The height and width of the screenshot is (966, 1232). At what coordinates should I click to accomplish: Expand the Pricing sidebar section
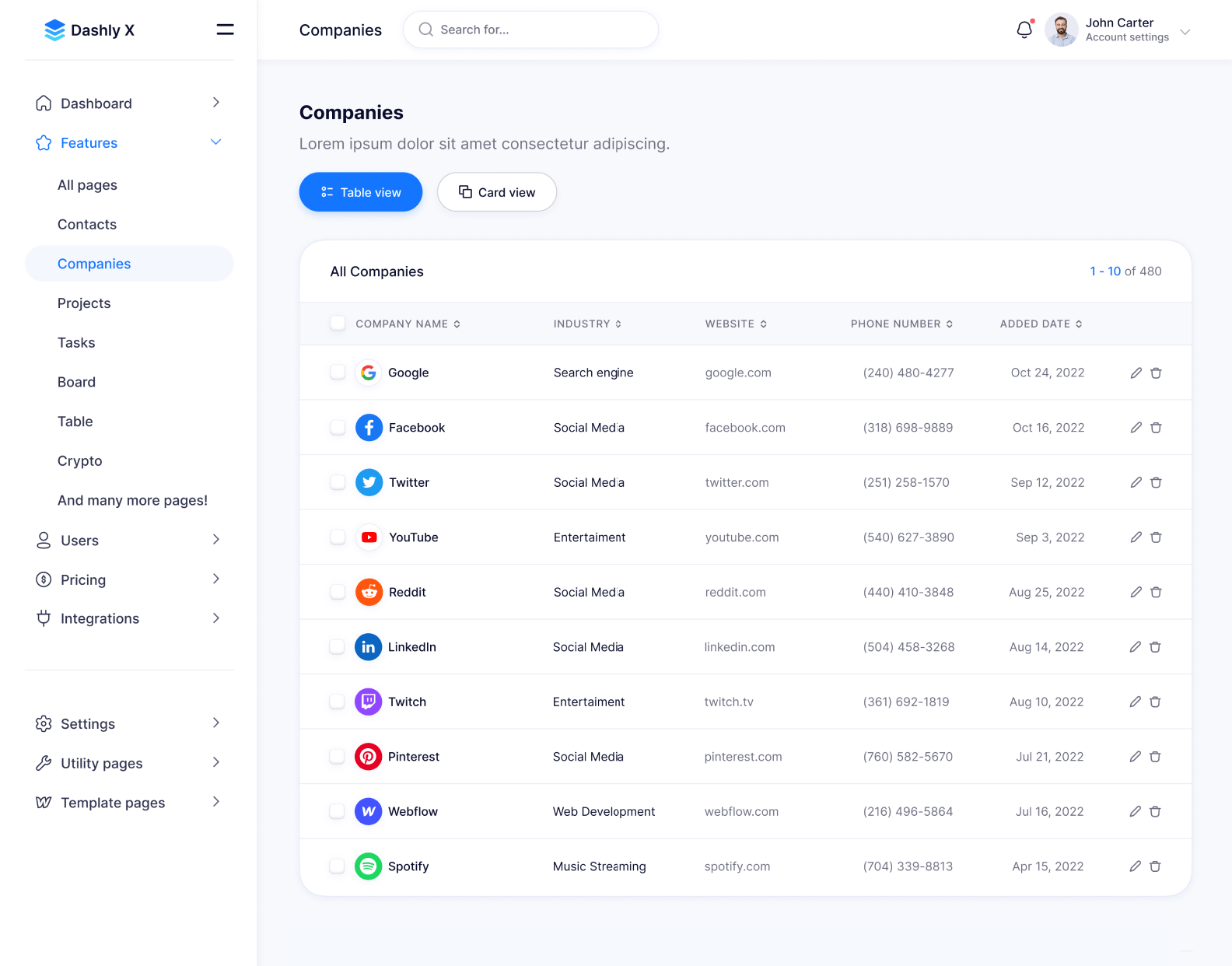point(129,579)
